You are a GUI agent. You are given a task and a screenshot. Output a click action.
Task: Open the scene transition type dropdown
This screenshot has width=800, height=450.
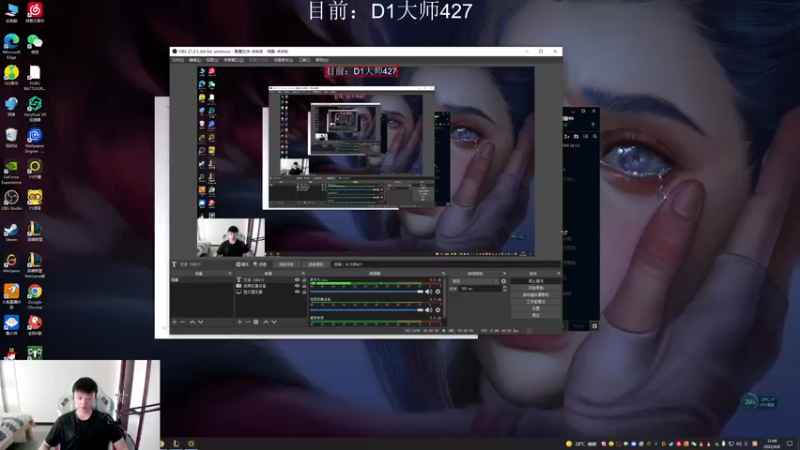pos(474,281)
